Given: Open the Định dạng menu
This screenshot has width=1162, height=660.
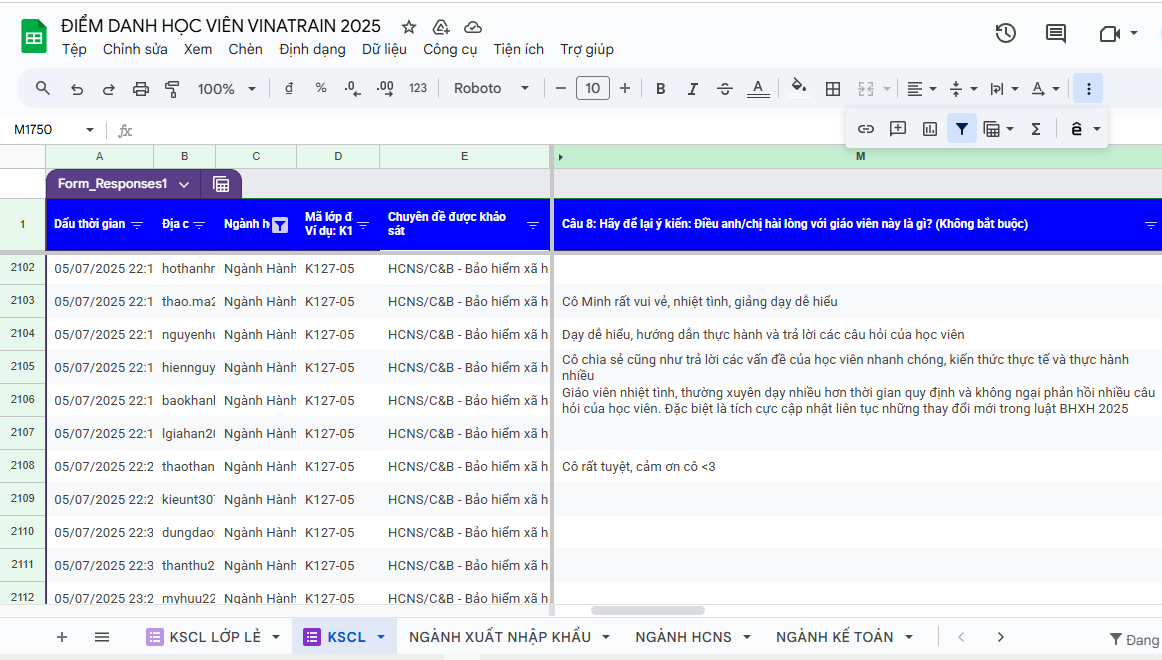Looking at the screenshot, I should tap(314, 49).
